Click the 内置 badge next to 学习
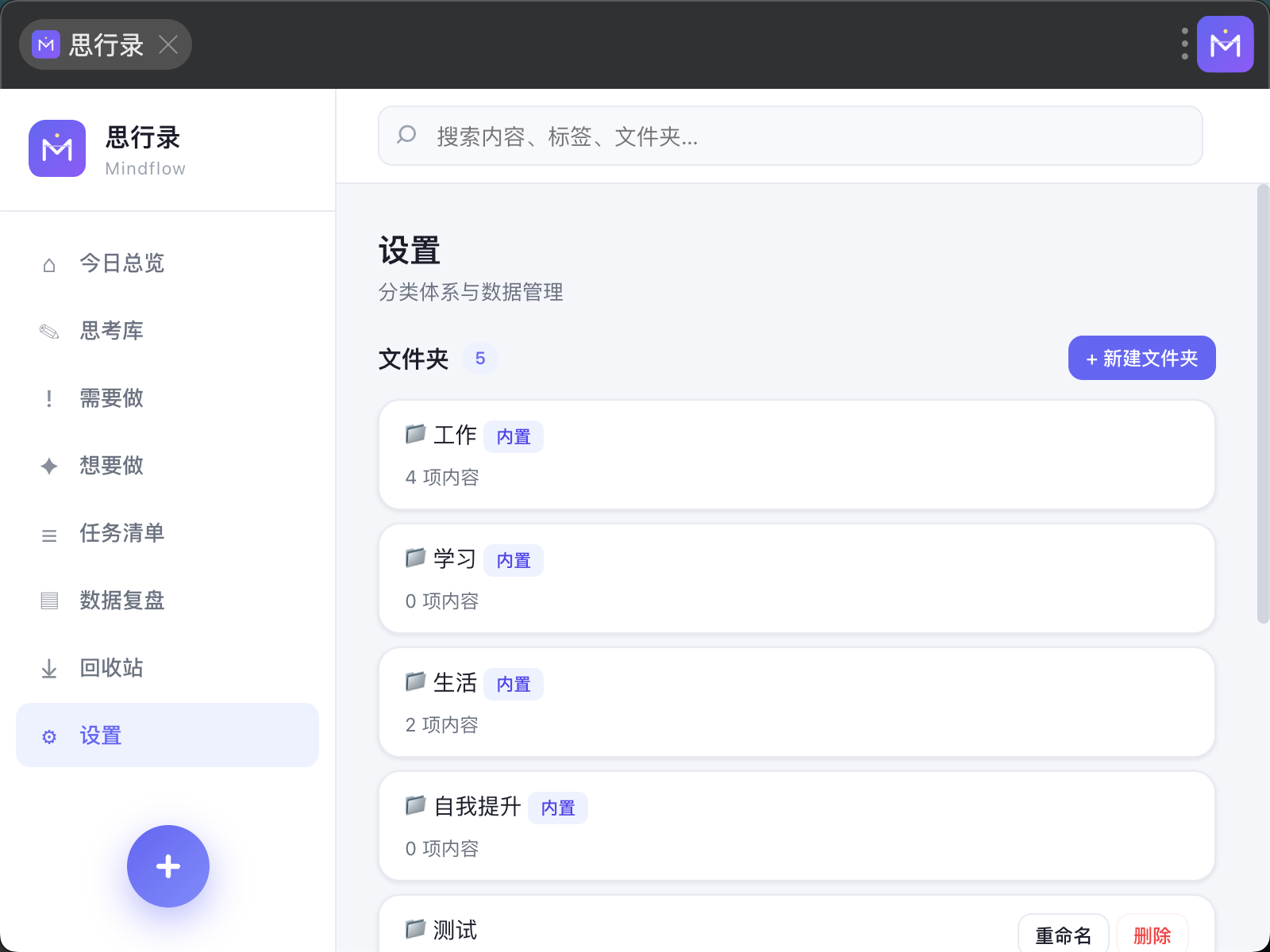This screenshot has height=952, width=1270. pos(514,560)
